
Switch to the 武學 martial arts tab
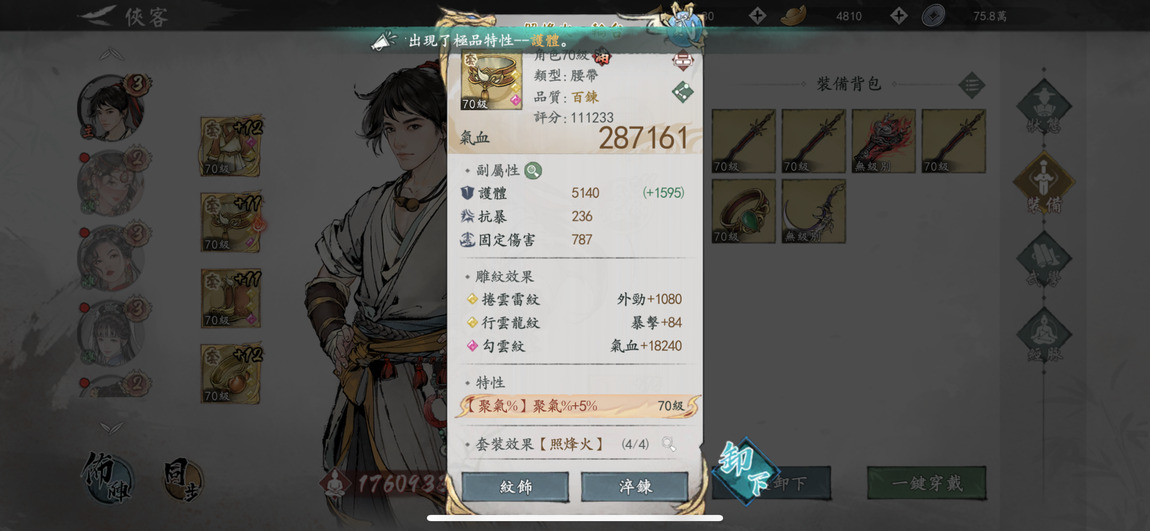tap(1044, 260)
